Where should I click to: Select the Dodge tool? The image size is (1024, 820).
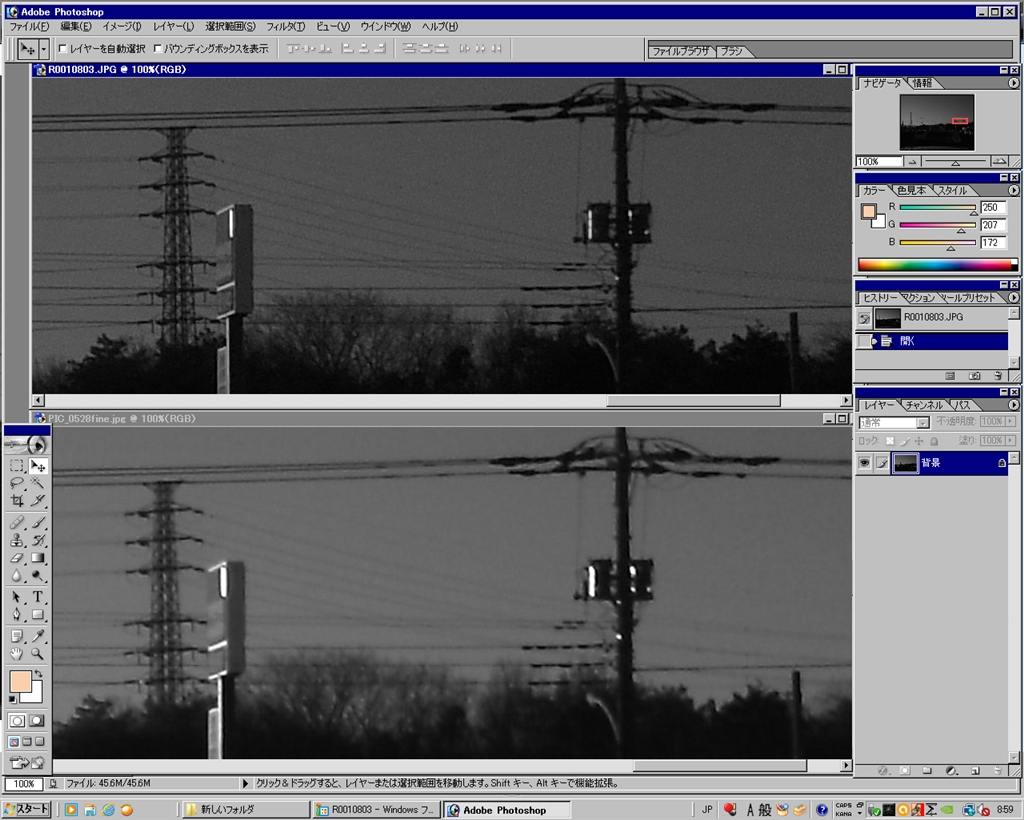point(38,576)
